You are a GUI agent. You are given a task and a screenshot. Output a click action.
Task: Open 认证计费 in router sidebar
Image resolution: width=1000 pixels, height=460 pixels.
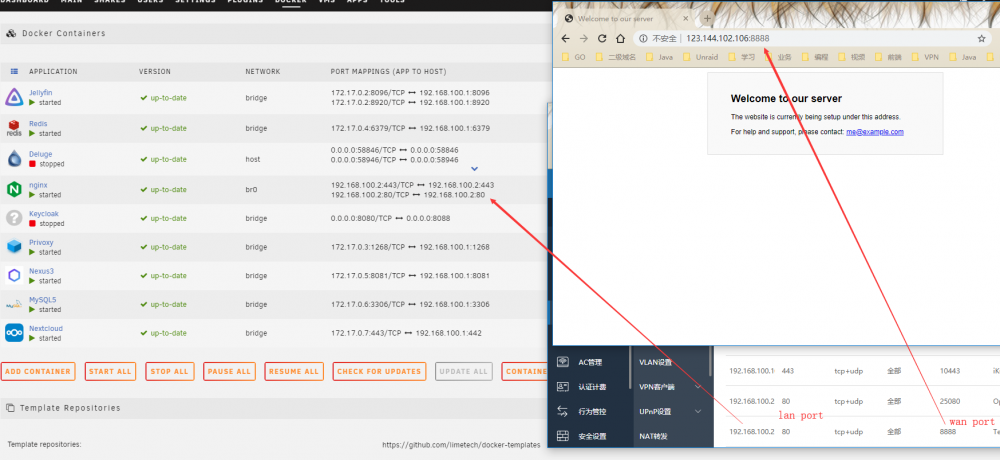pos(592,387)
